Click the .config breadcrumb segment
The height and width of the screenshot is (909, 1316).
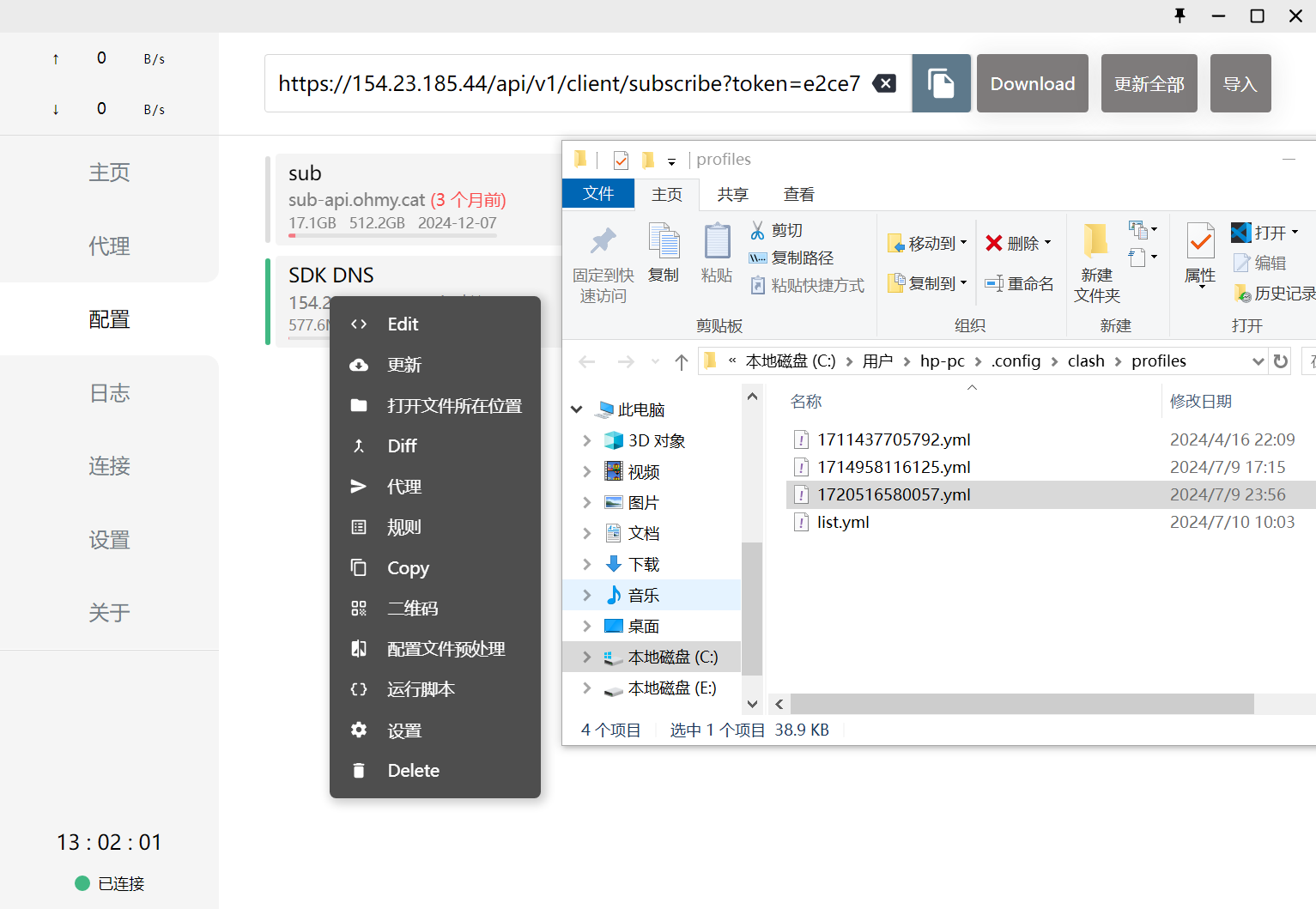[x=1016, y=361]
